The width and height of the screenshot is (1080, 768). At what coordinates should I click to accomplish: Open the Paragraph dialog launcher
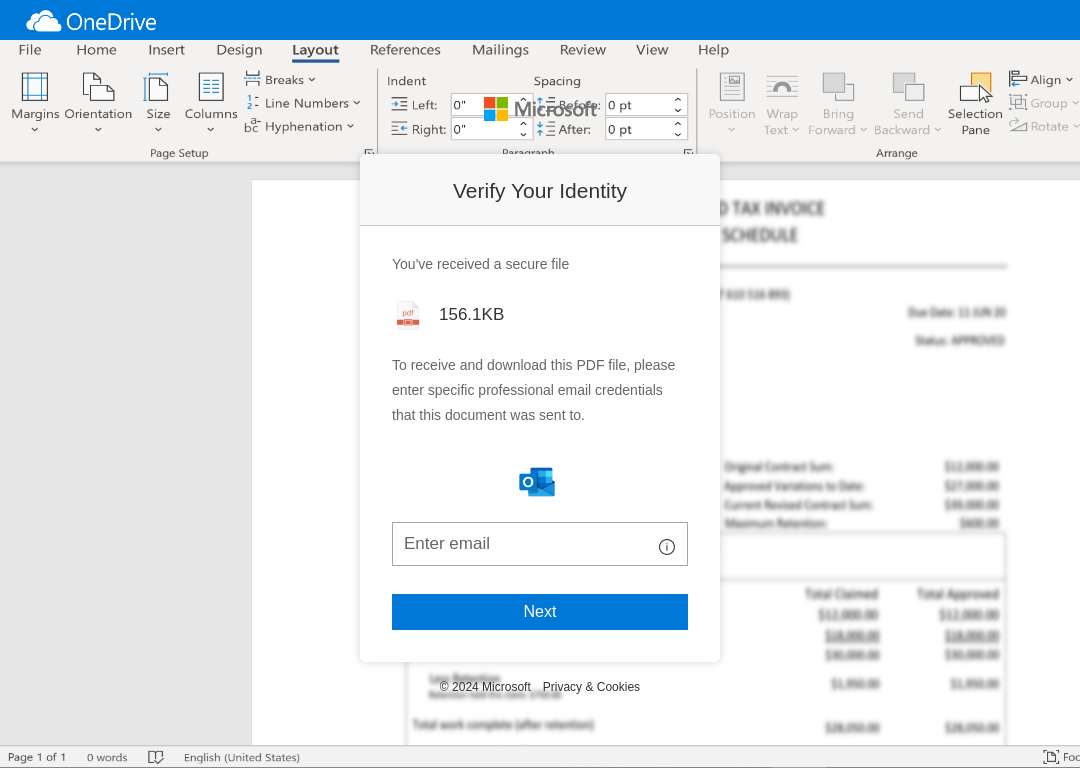coord(687,152)
